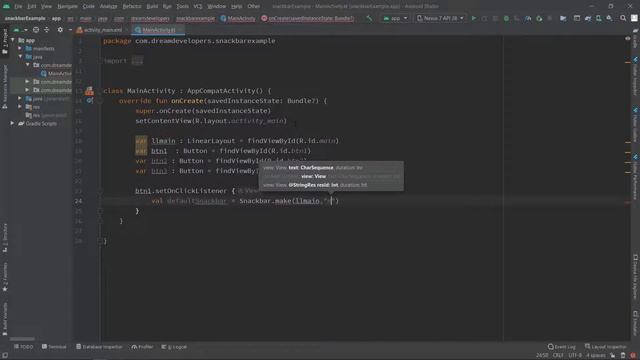Click the red error indicator in status bar
This screenshot has height=360, width=640.
(633, 356)
